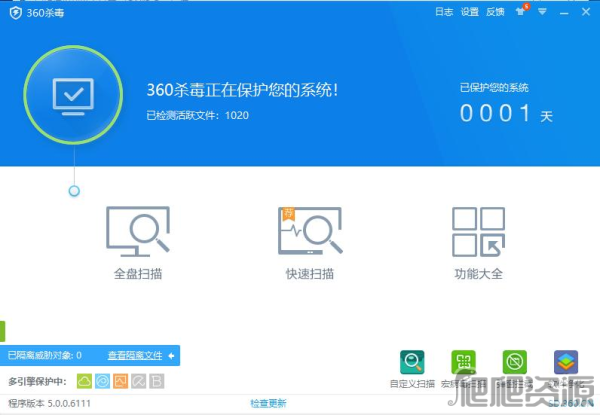600x415 pixels.
Task: Open the skin shirt icon with badge
Action: click(522, 11)
